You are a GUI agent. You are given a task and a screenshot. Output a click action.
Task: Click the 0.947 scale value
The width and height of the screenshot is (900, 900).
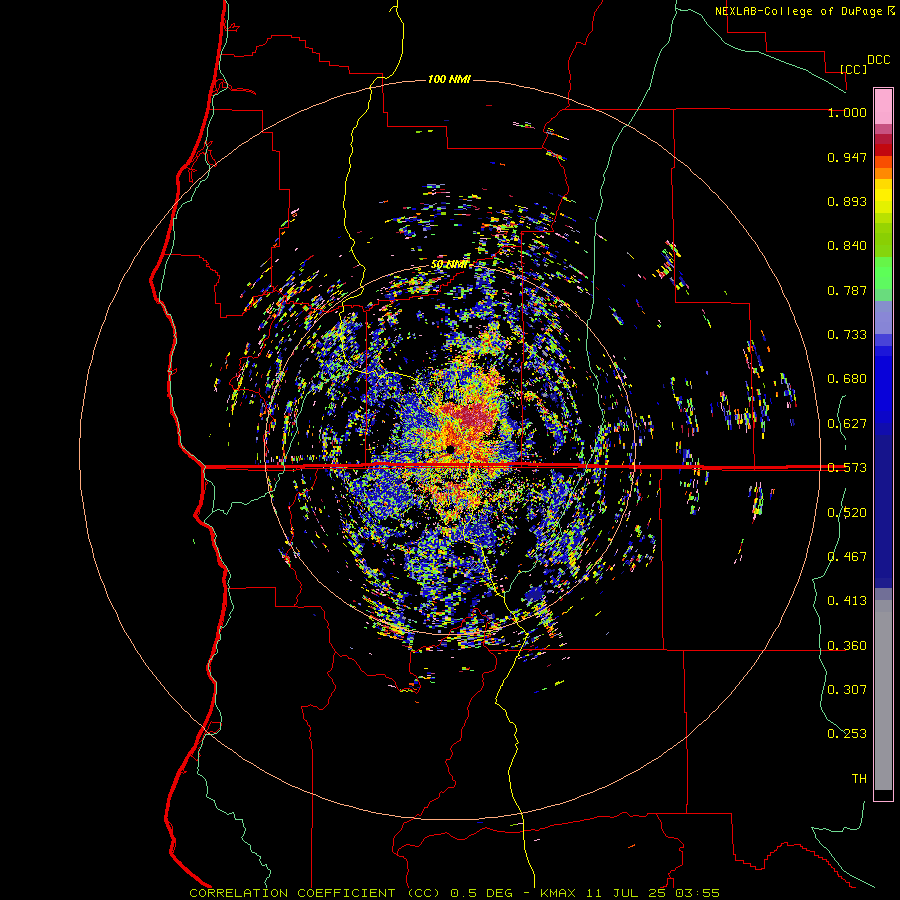[847, 157]
